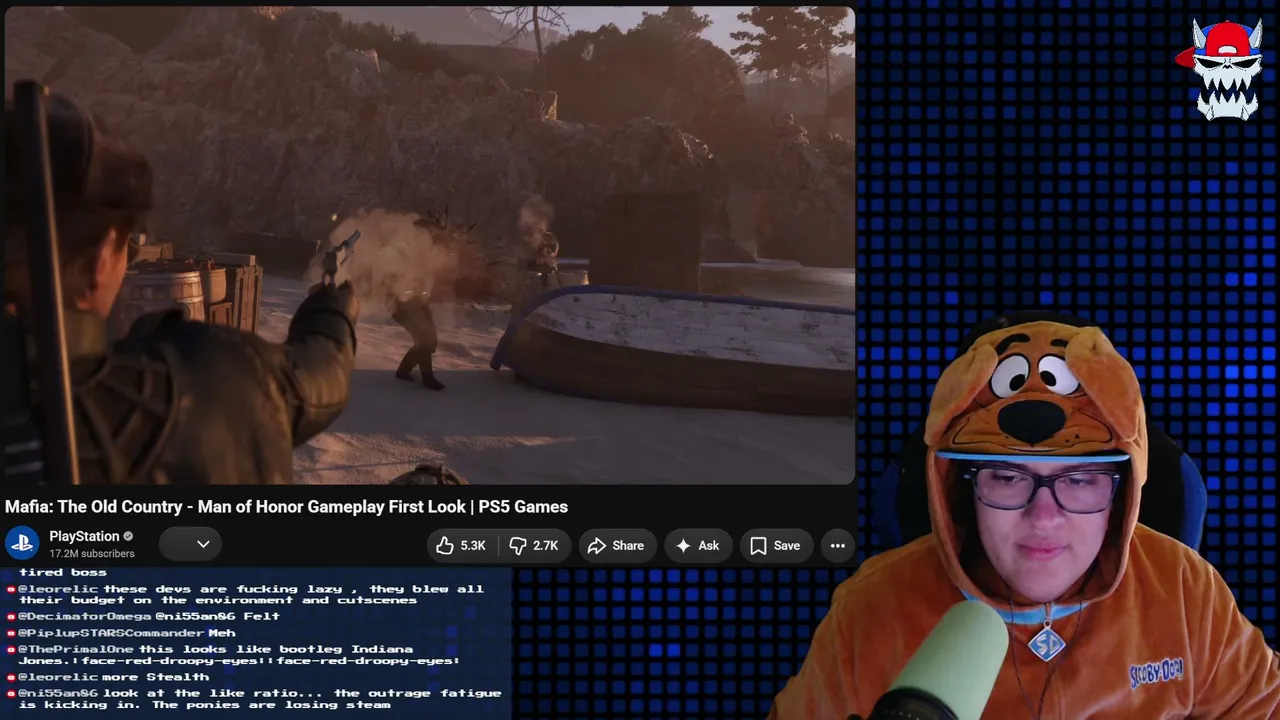
Task: Click the verified badge beside PlayStation
Action: pos(128,536)
